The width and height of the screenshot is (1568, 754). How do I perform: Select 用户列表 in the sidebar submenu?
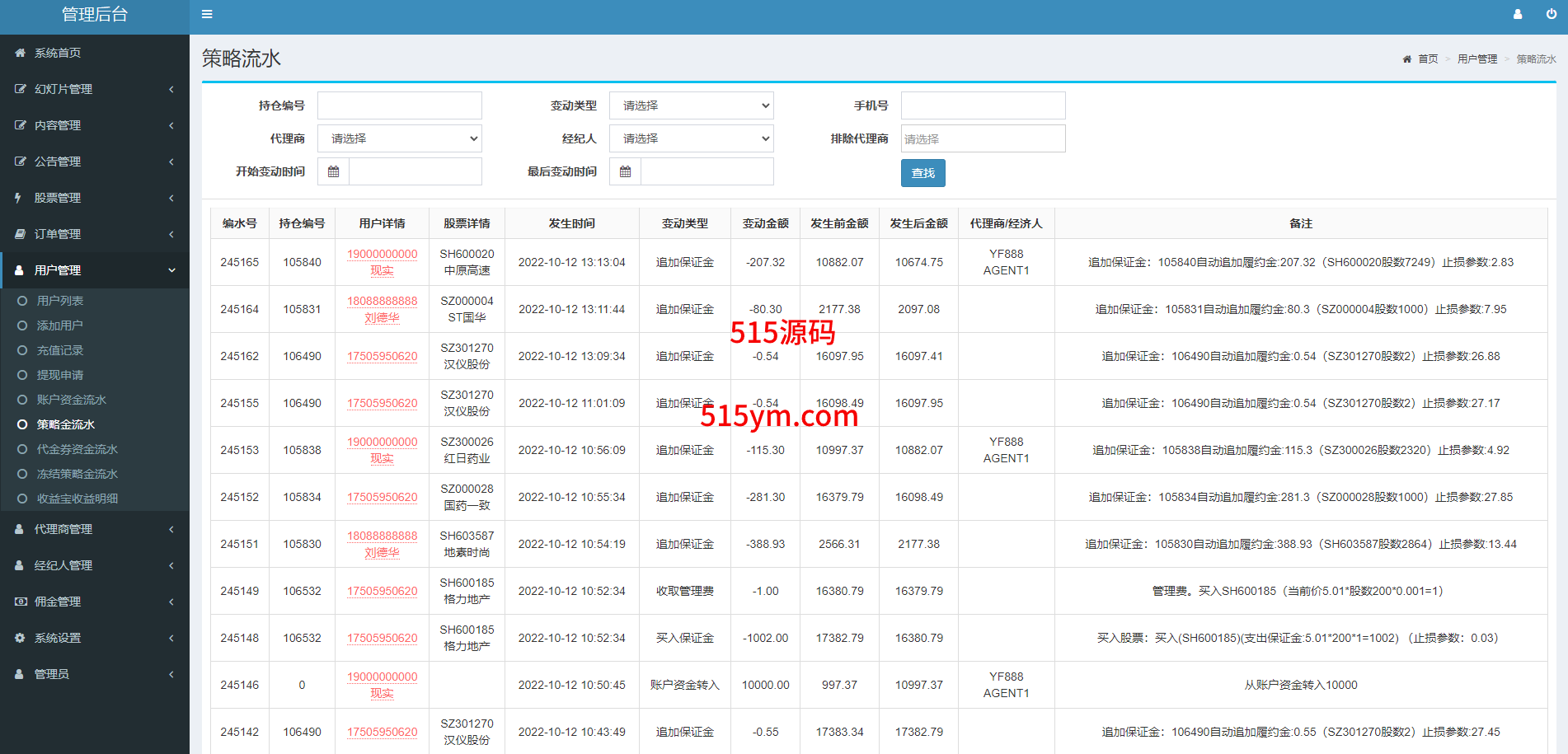pyautogui.click(x=59, y=301)
